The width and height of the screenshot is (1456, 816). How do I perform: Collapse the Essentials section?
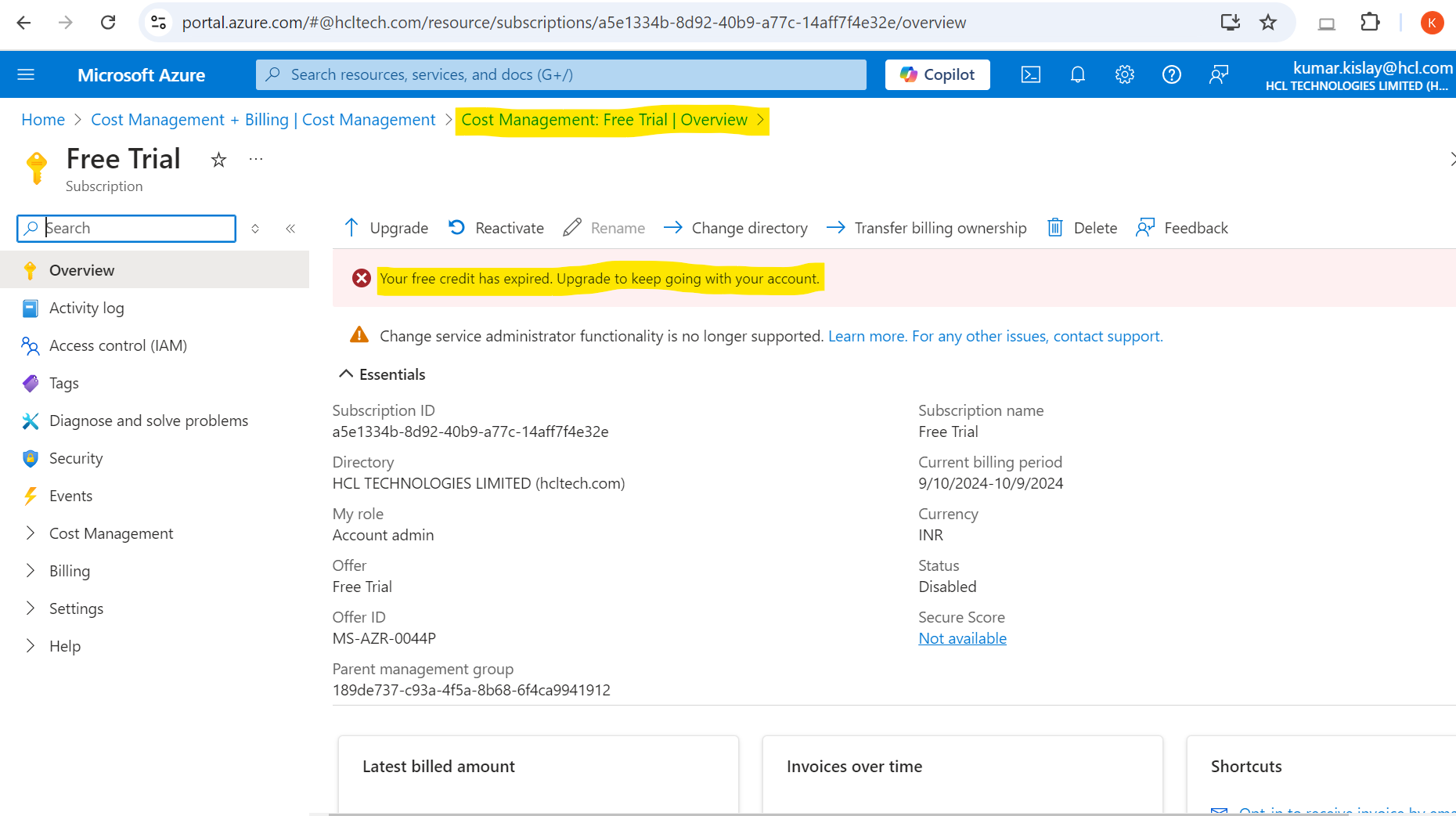click(382, 374)
